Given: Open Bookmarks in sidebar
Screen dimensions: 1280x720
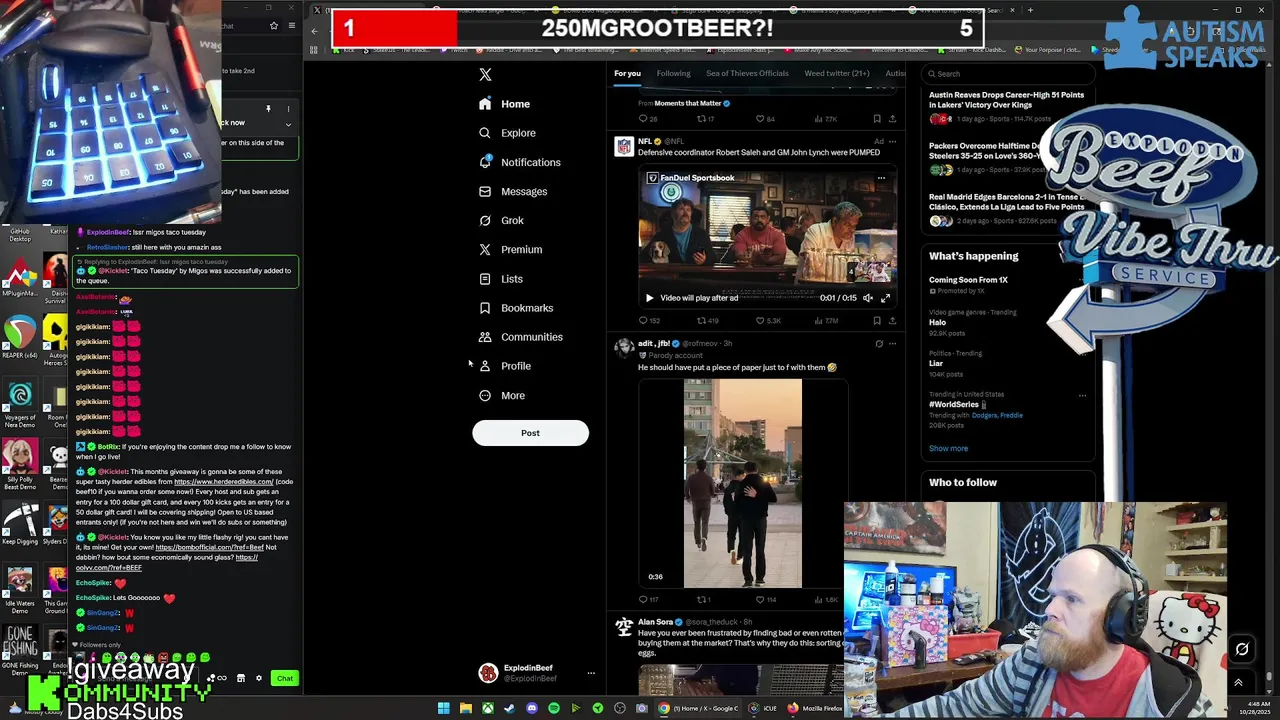Looking at the screenshot, I should coord(518,309).
